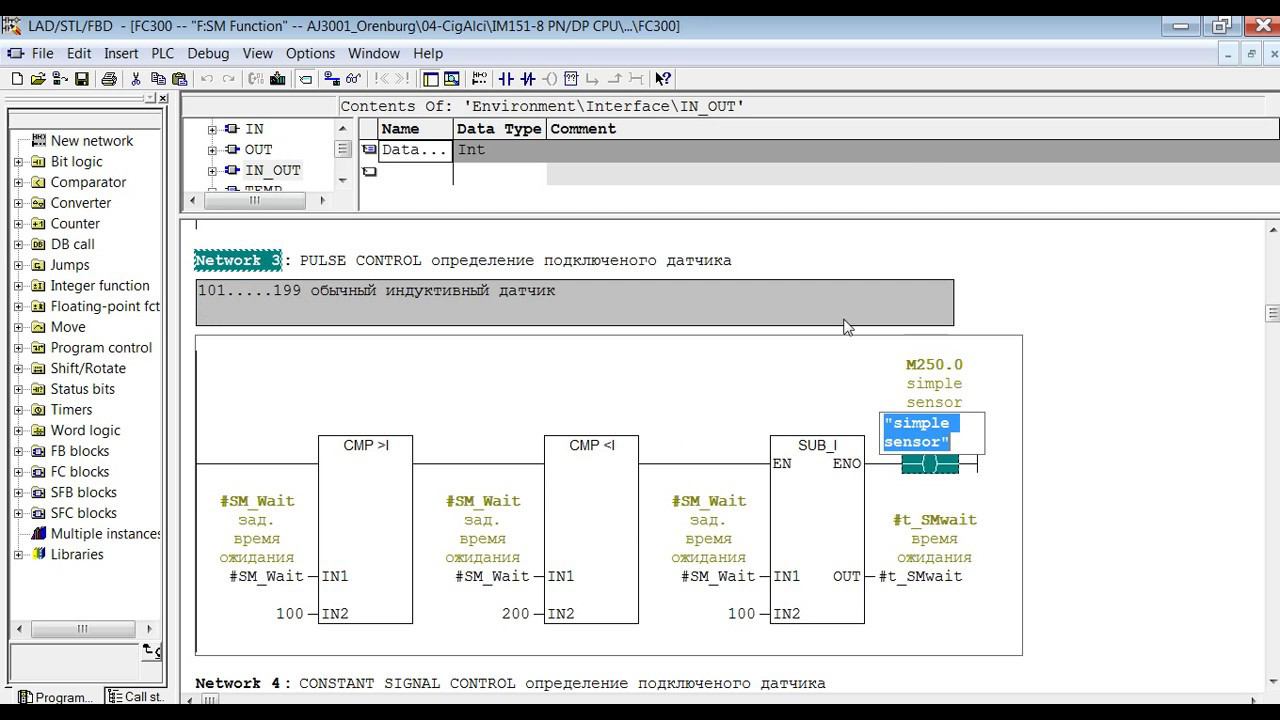The height and width of the screenshot is (720, 1280).
Task: Click the Cut scissors icon
Action: pos(135,79)
